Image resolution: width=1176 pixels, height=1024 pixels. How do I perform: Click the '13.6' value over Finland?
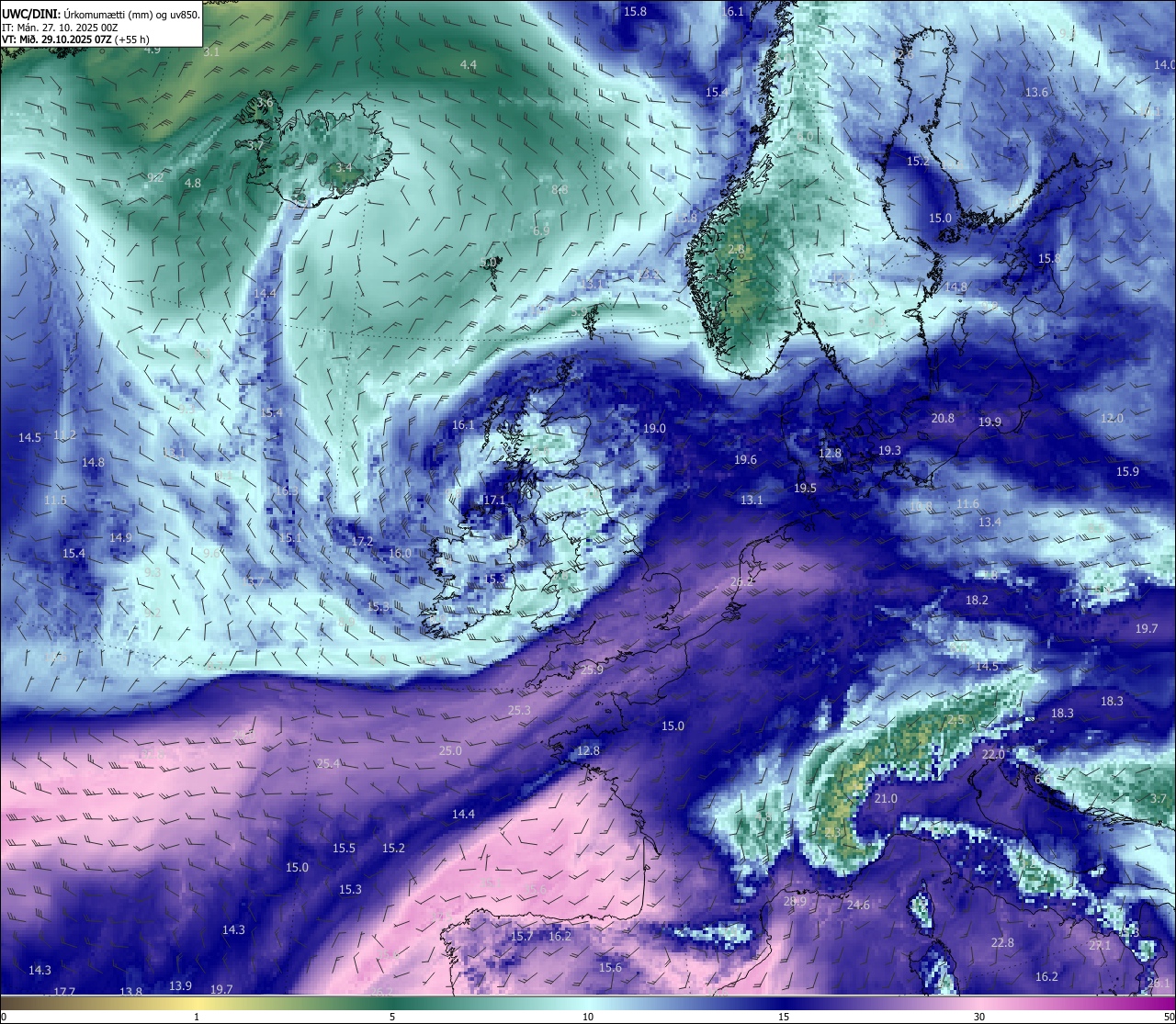click(x=1036, y=92)
